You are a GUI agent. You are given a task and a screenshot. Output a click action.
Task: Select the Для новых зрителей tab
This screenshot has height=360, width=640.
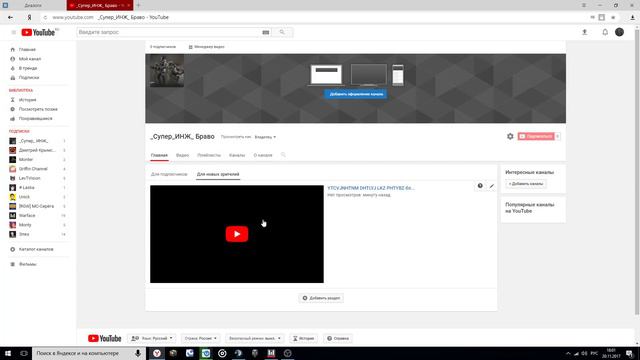click(218, 174)
